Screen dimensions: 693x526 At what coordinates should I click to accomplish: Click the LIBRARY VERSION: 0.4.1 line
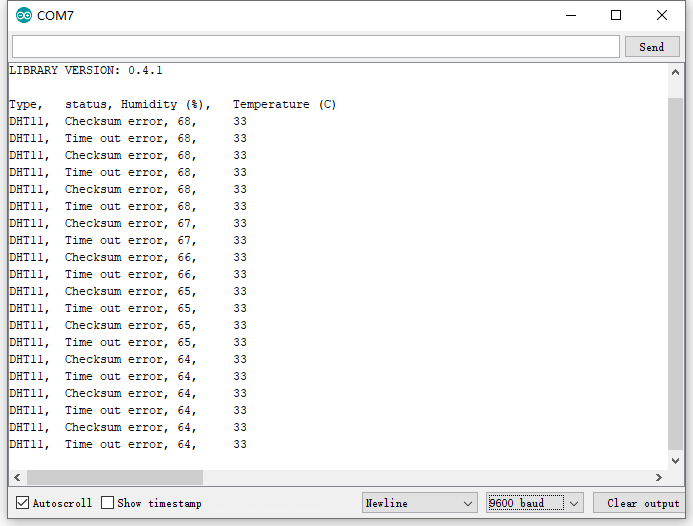[86, 70]
